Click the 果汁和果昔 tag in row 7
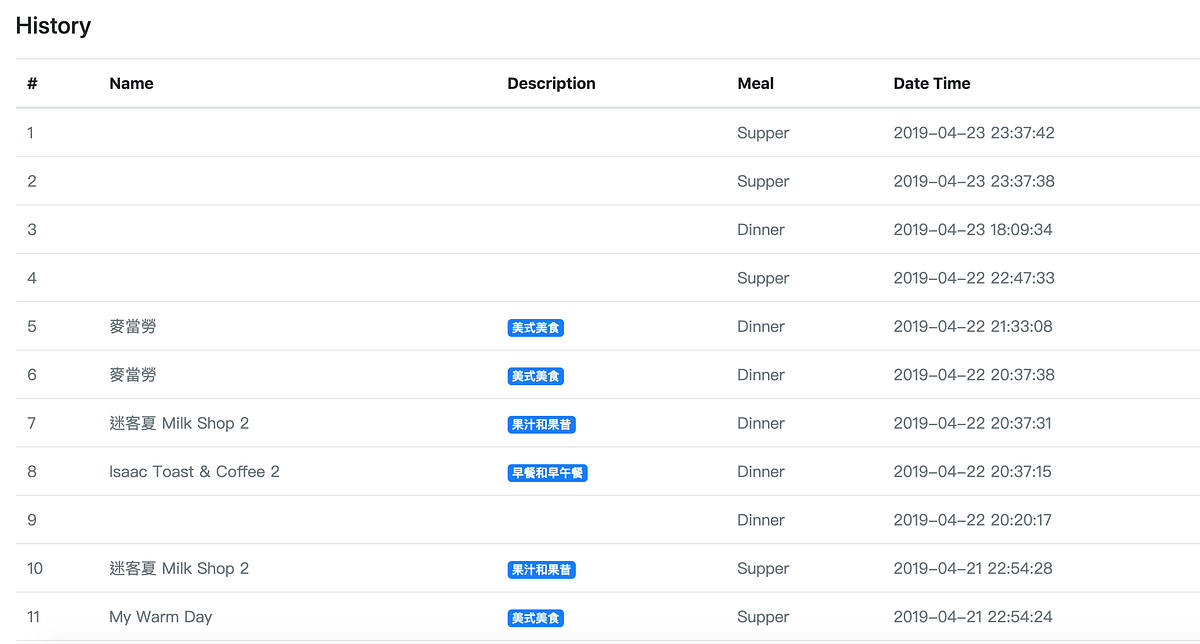1200x644 pixels. tap(541, 425)
